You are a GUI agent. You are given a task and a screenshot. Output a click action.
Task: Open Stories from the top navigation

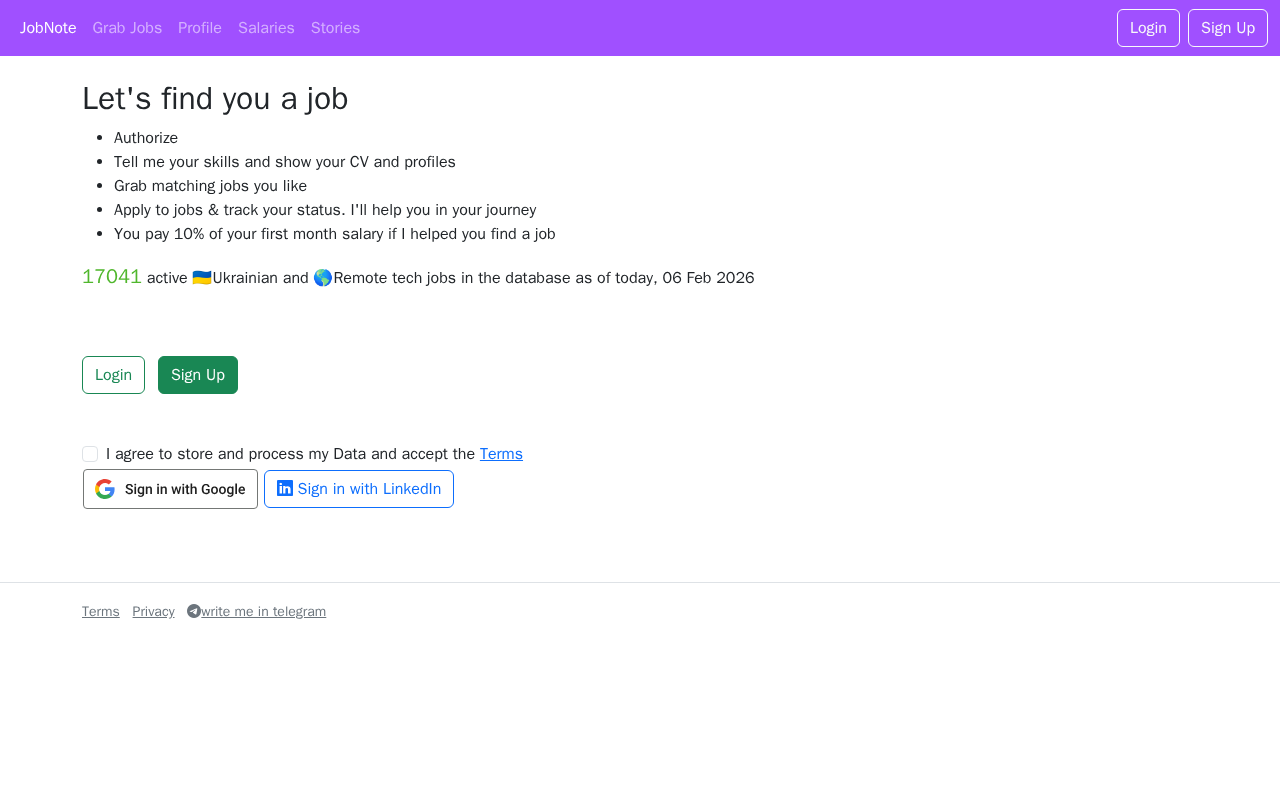335,28
